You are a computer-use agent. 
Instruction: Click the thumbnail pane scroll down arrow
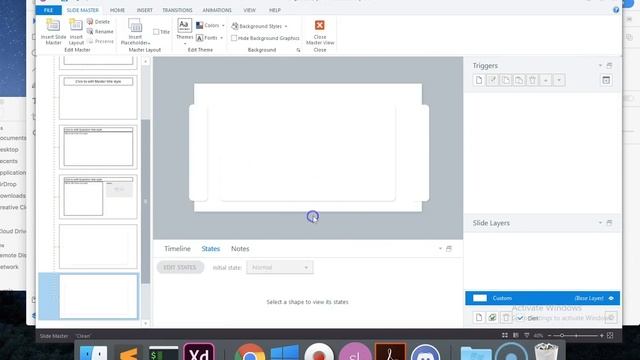point(146,323)
